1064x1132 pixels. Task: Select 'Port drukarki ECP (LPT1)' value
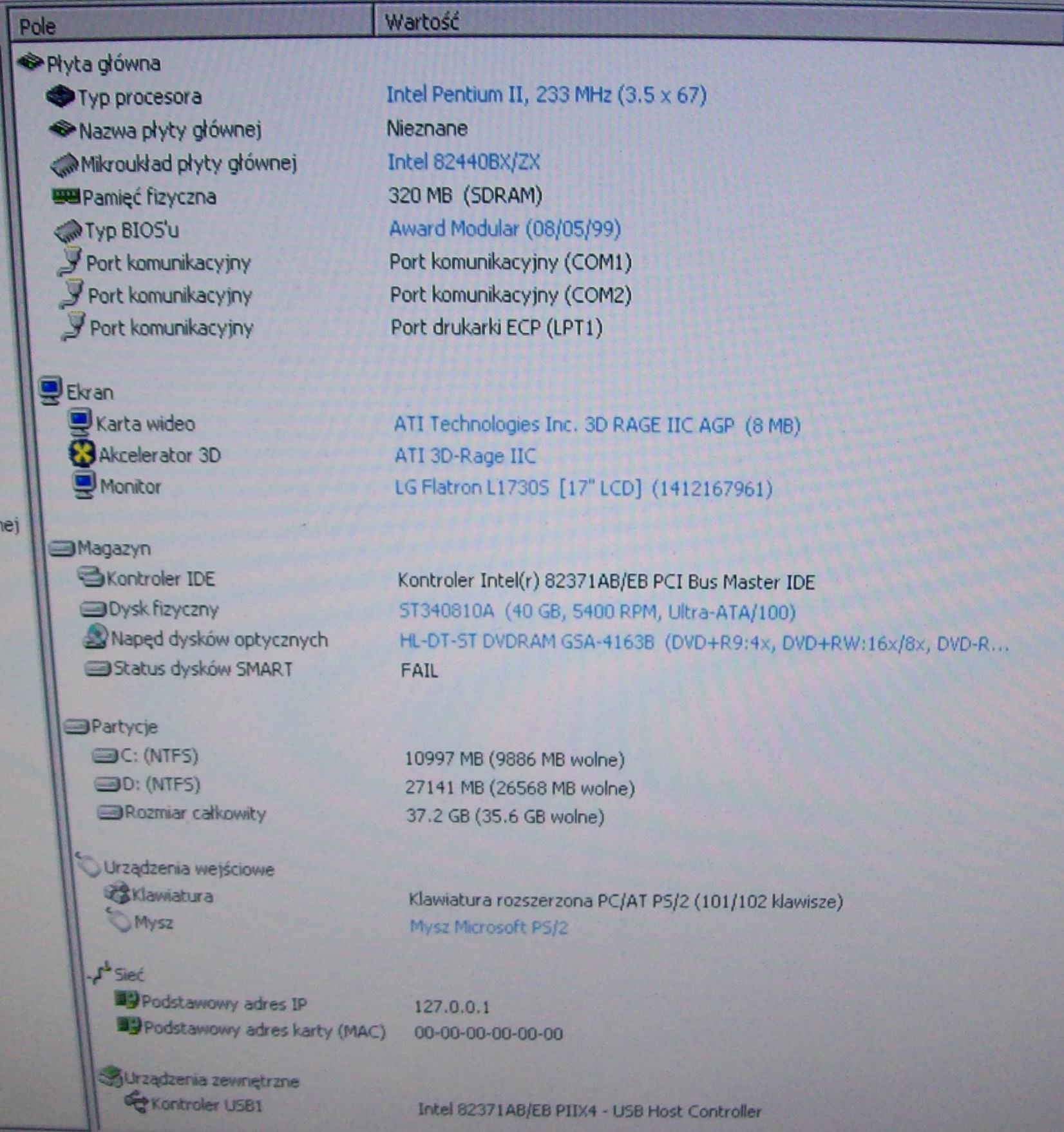(x=497, y=327)
